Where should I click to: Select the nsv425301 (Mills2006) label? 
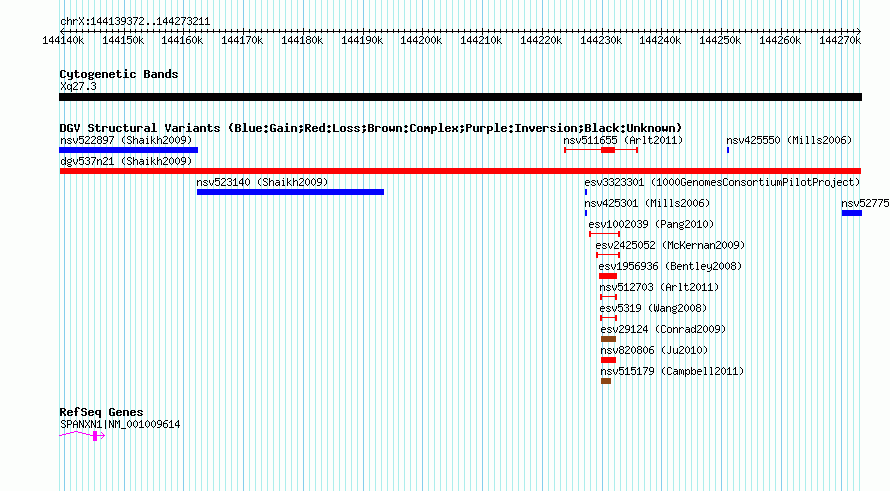coord(647,203)
